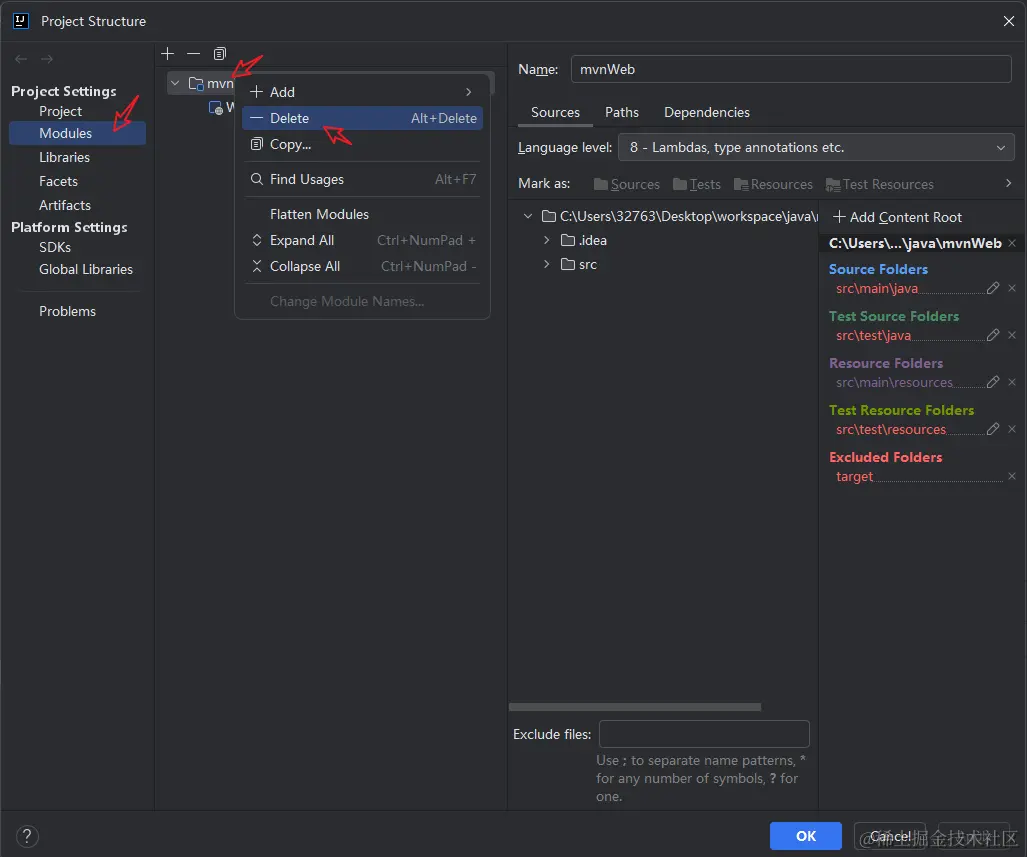Remove src\main\resources resource folder
This screenshot has width=1027, height=857.
click(1012, 382)
